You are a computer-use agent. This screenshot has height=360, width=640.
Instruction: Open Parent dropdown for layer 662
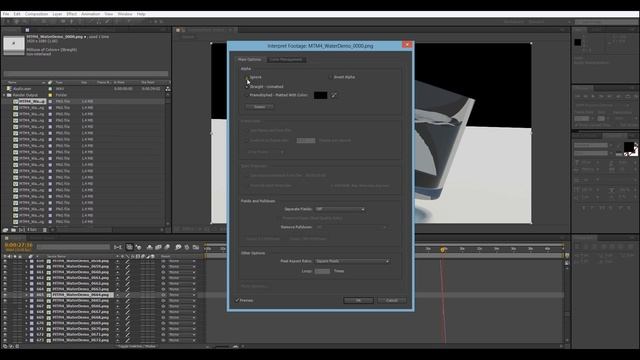click(182, 278)
